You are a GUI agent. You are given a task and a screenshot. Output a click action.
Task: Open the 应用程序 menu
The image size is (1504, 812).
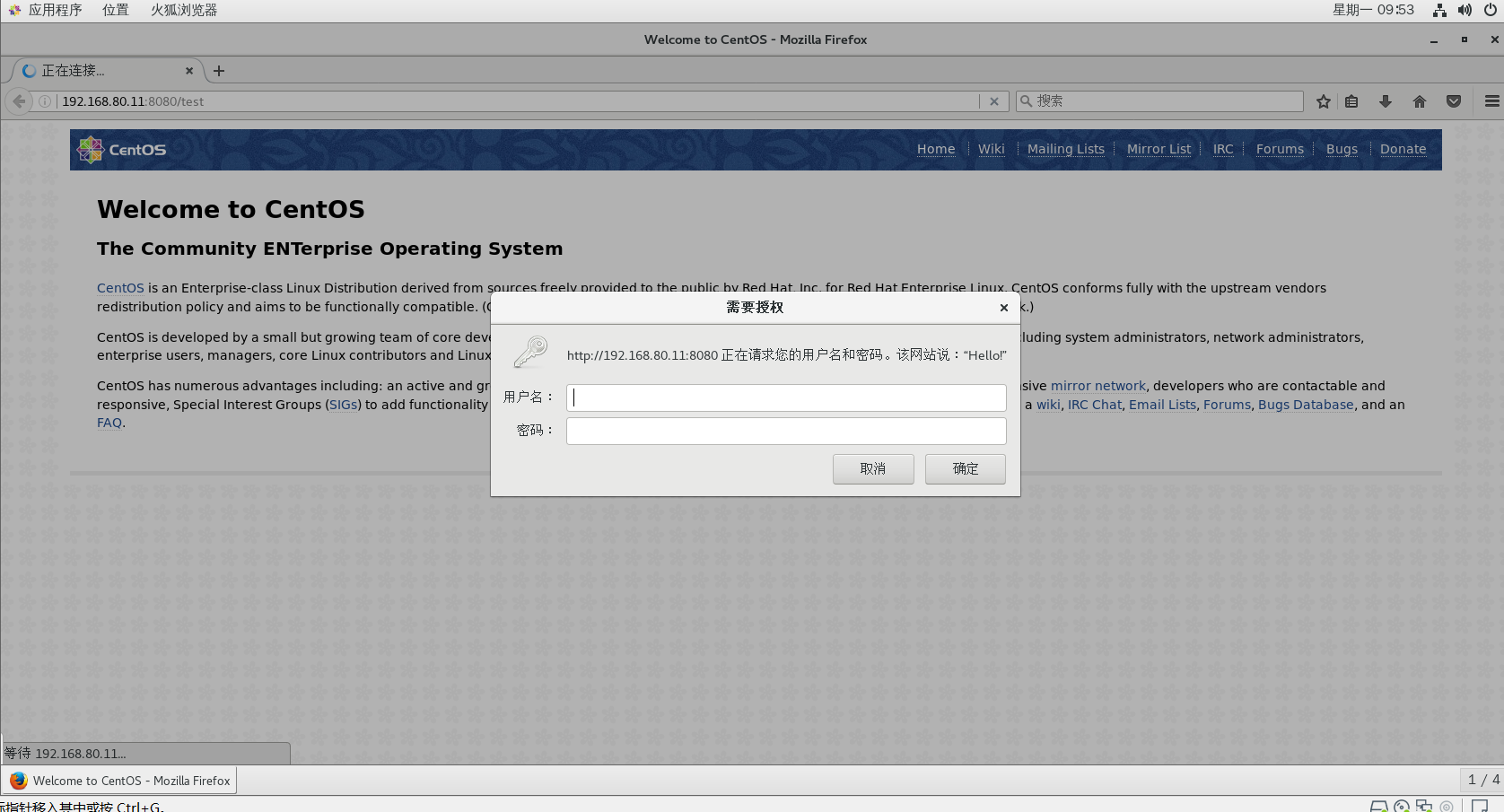click(55, 10)
